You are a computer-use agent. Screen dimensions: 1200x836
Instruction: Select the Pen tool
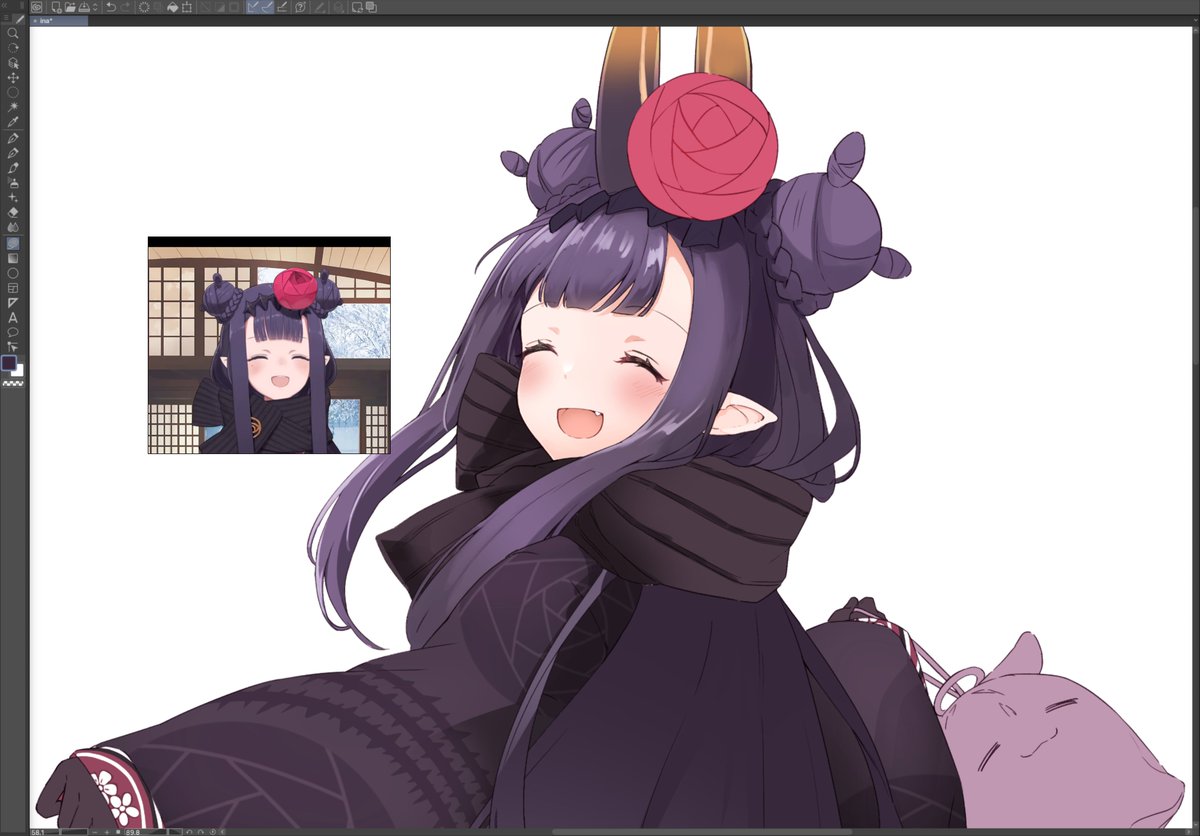click(13, 138)
